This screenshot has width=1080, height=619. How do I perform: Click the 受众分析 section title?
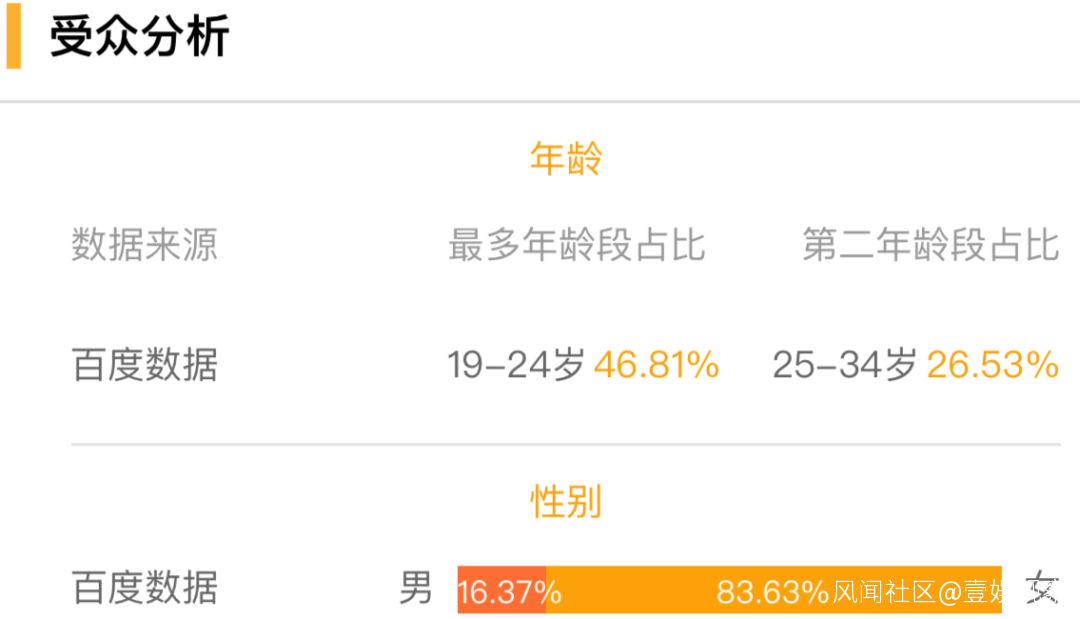point(140,37)
